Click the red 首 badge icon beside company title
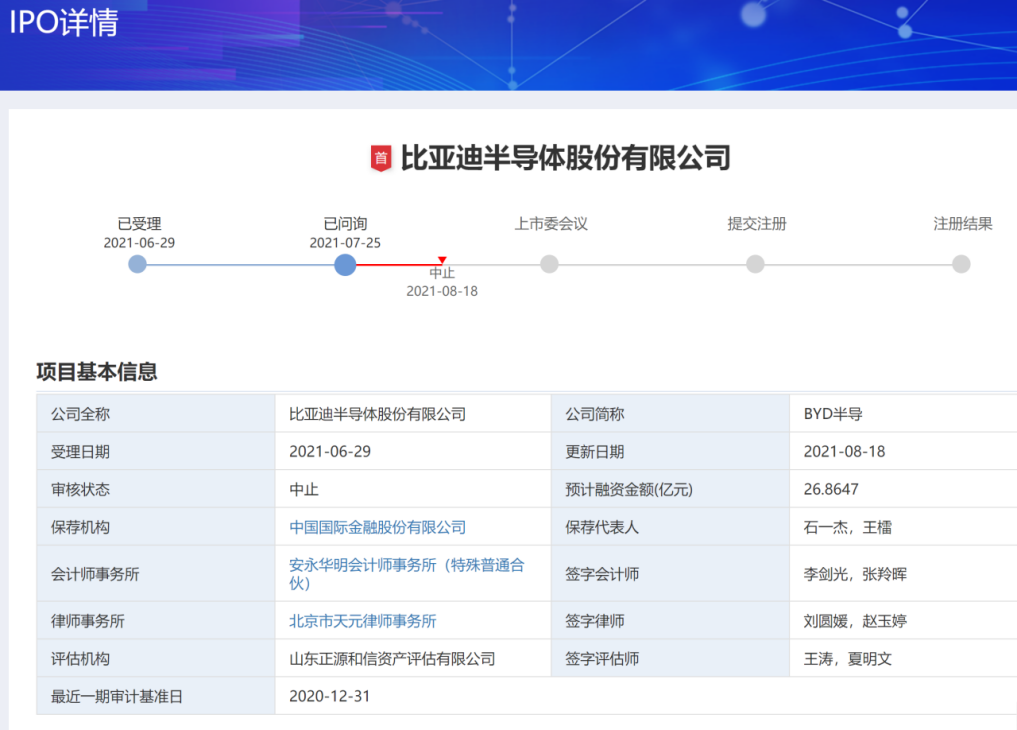 381,158
